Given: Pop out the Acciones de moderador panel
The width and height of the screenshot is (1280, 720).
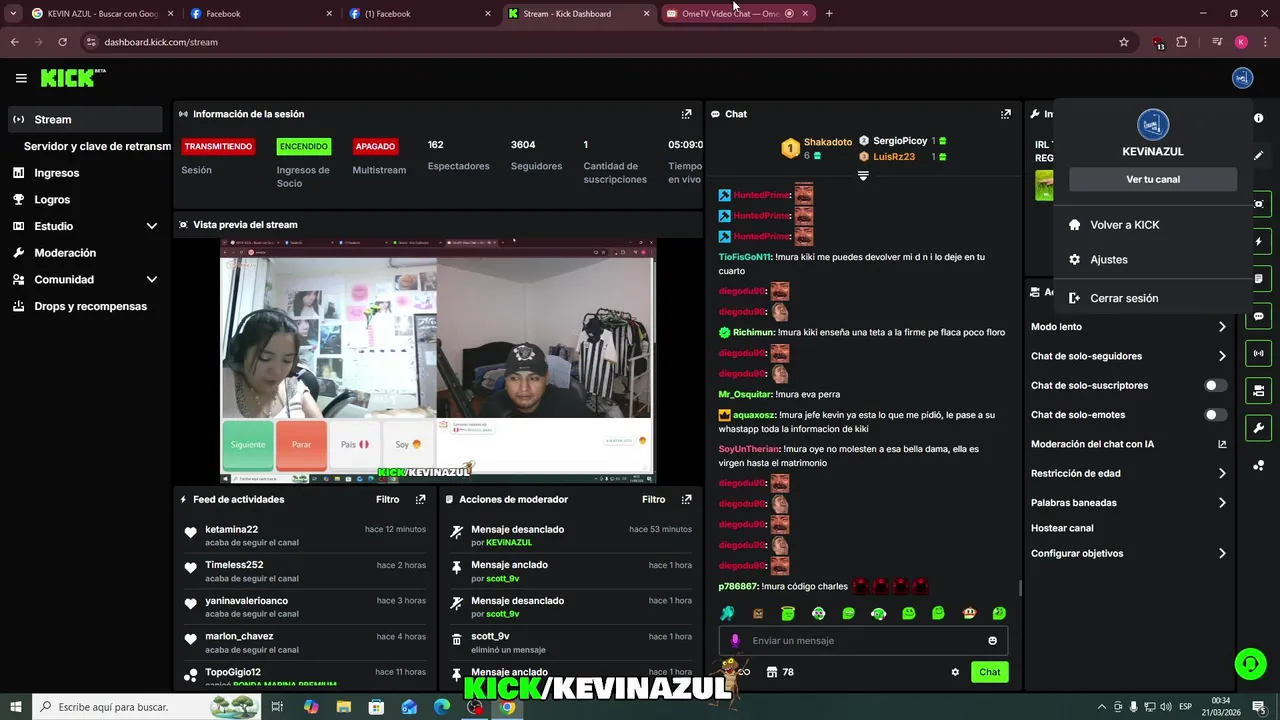Looking at the screenshot, I should [x=686, y=499].
